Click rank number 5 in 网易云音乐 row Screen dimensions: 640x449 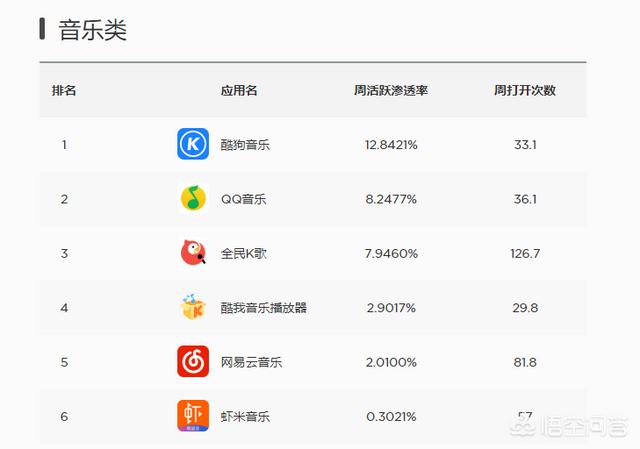click(64, 362)
